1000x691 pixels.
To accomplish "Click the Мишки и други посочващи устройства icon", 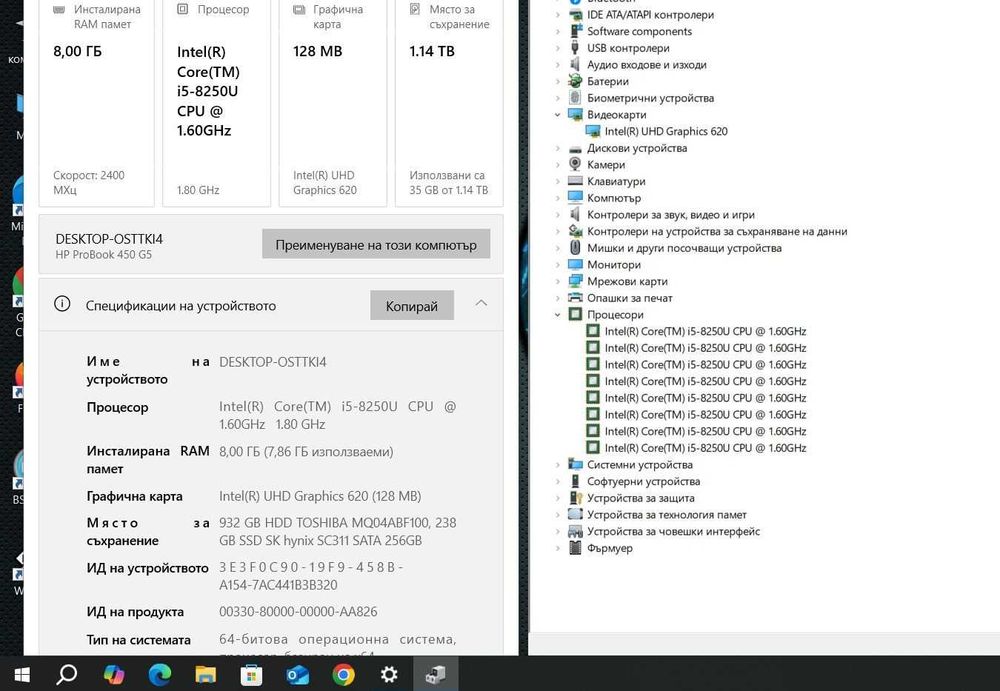I will coord(575,248).
